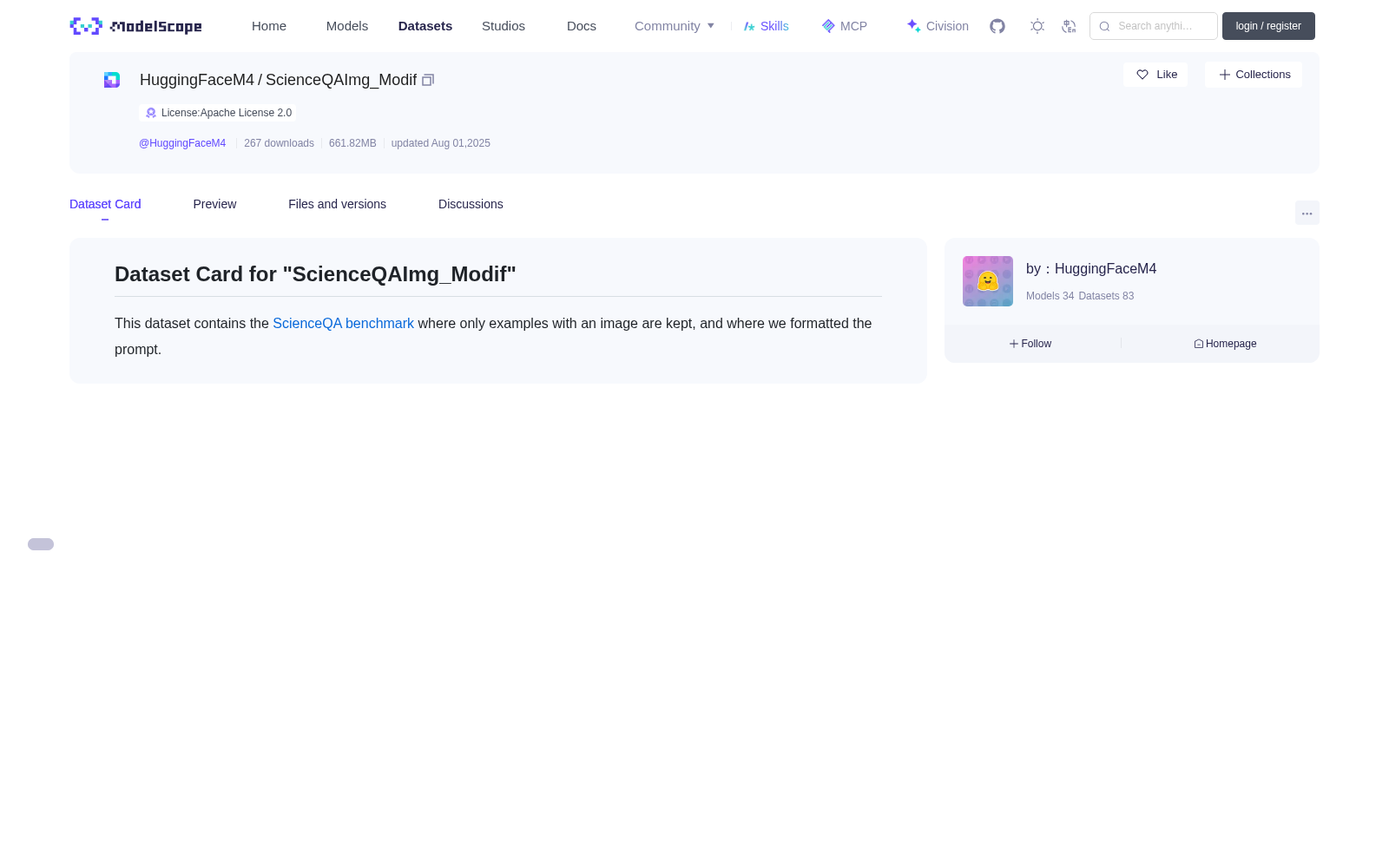The image size is (1389, 868).
Task: Click the @HuggingFaceM4 author link
Action: [x=182, y=143]
